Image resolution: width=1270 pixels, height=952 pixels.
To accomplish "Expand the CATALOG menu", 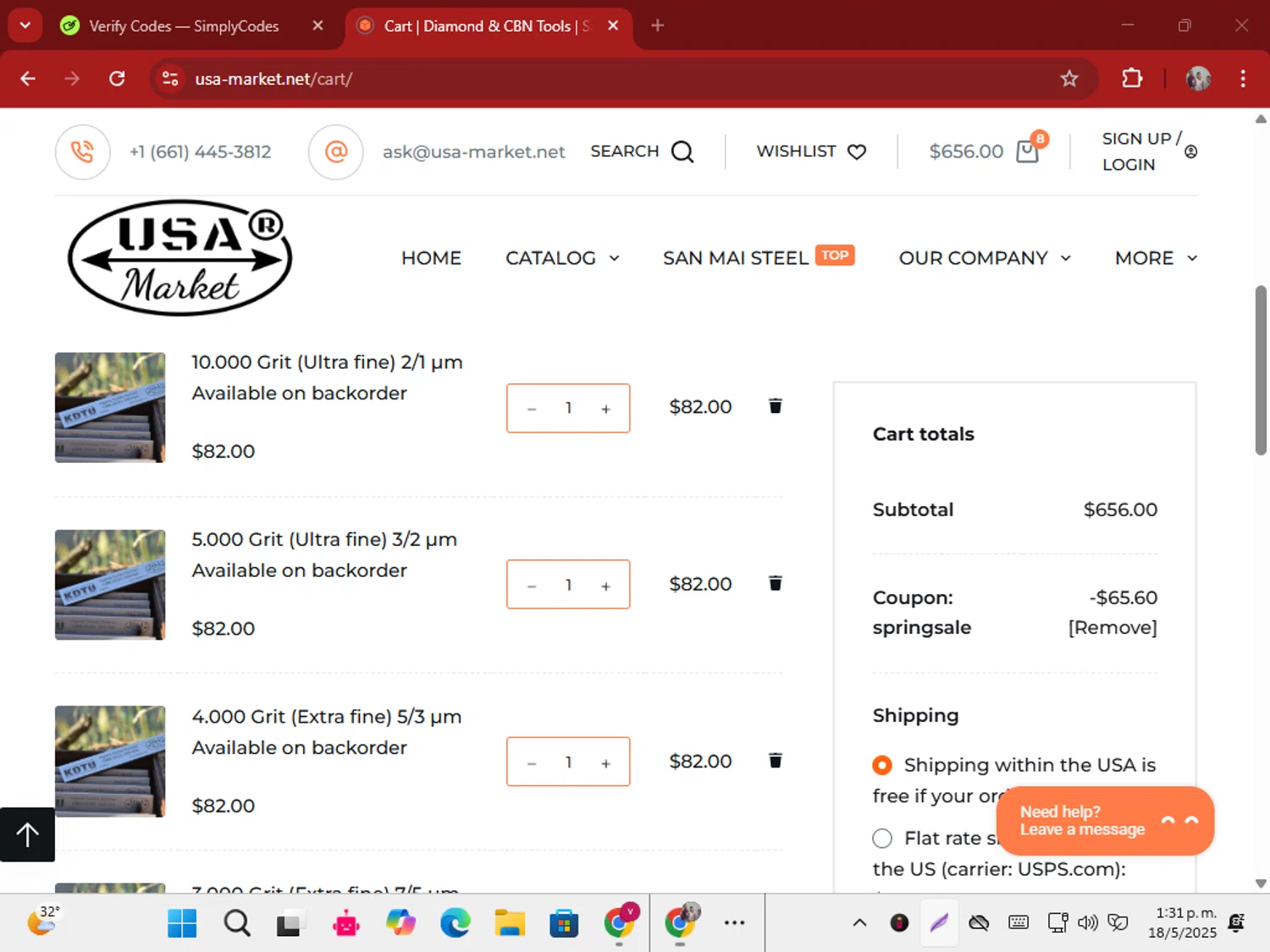I will point(562,258).
